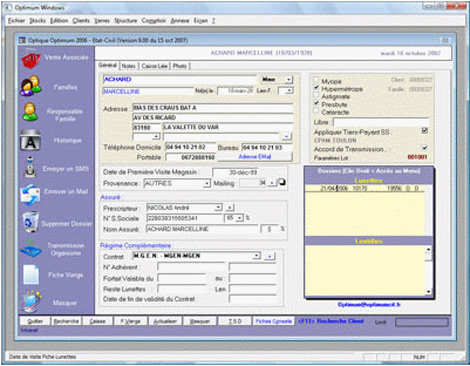Click the plus button after the address line
This screenshot has width=470, height=366.
[x=286, y=137]
